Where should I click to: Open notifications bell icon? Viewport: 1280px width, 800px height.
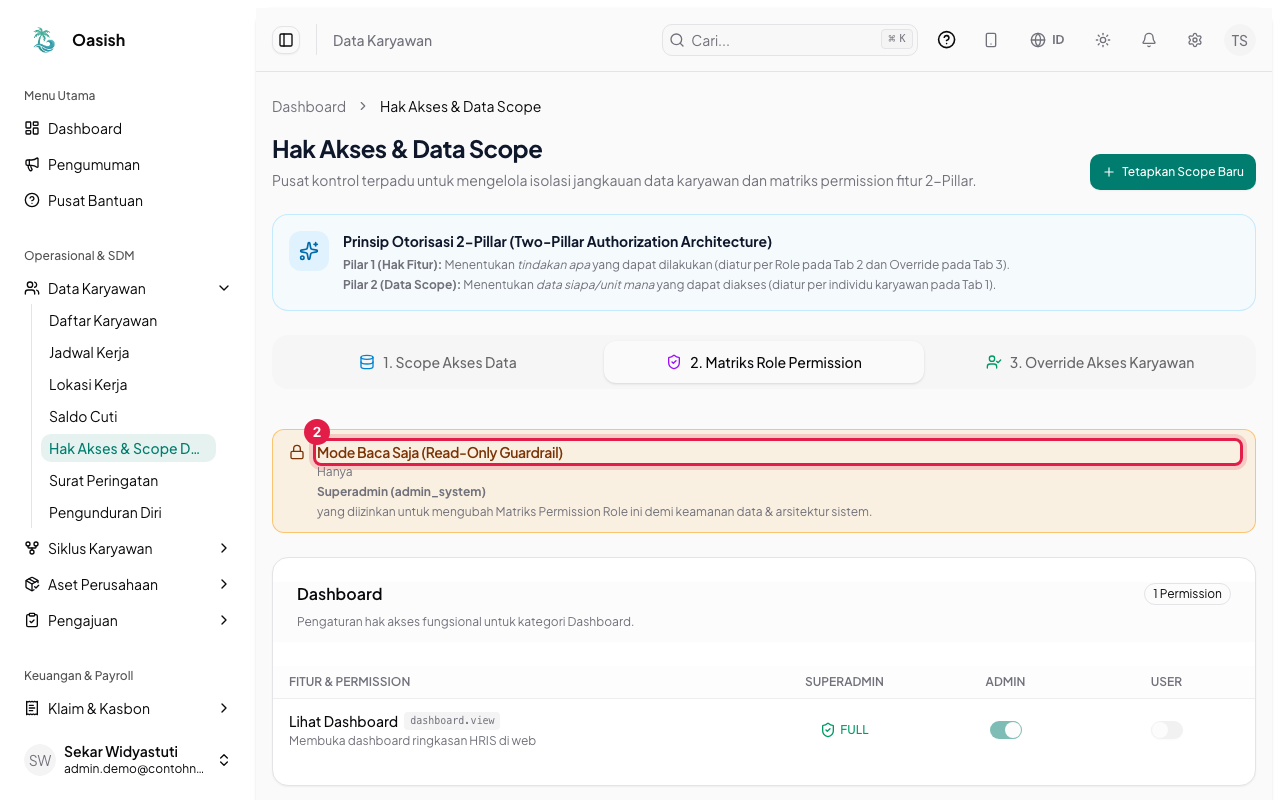(x=1149, y=40)
